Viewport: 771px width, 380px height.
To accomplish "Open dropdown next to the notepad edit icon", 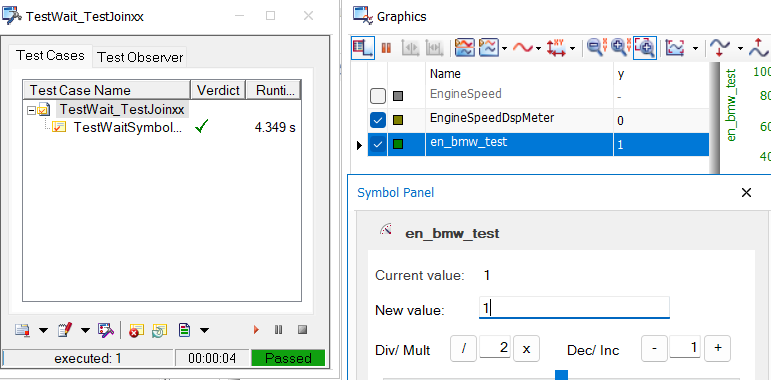I will (x=86, y=330).
